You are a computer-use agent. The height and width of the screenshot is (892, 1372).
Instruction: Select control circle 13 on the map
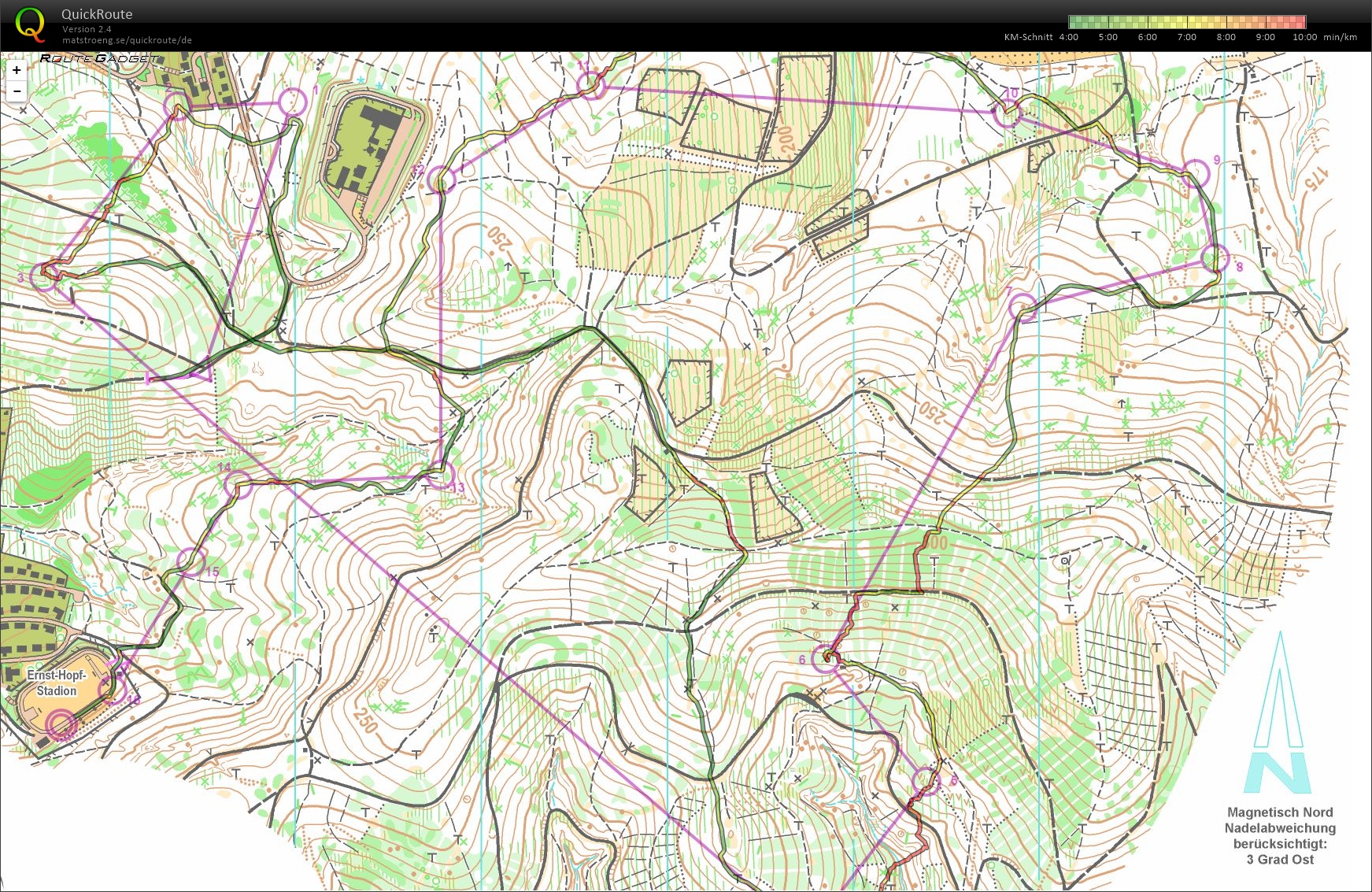(x=441, y=475)
